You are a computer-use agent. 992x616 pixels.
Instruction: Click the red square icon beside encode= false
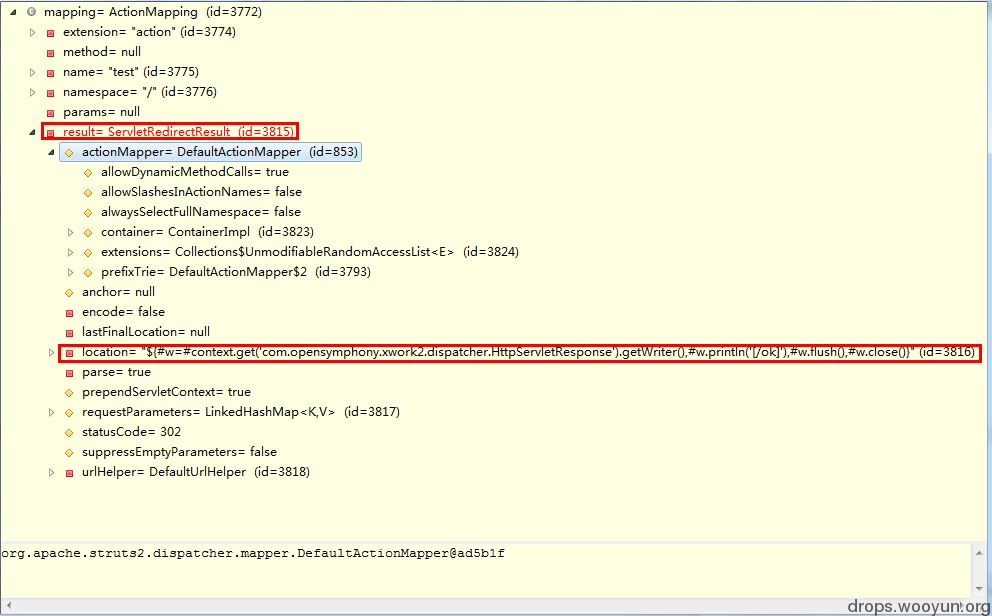70,313
